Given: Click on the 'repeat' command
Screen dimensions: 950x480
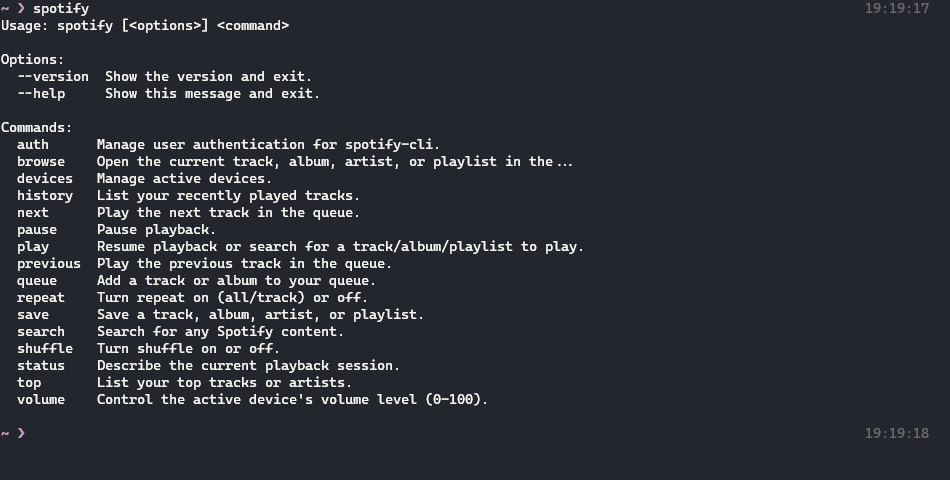Looking at the screenshot, I should point(41,298).
